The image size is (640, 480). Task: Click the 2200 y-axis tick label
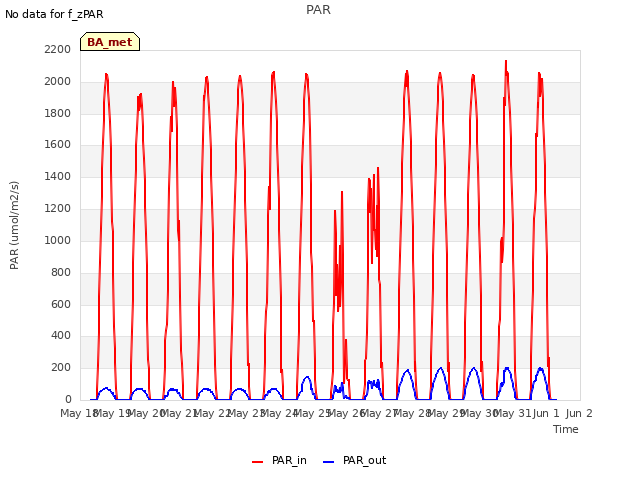point(58,49)
